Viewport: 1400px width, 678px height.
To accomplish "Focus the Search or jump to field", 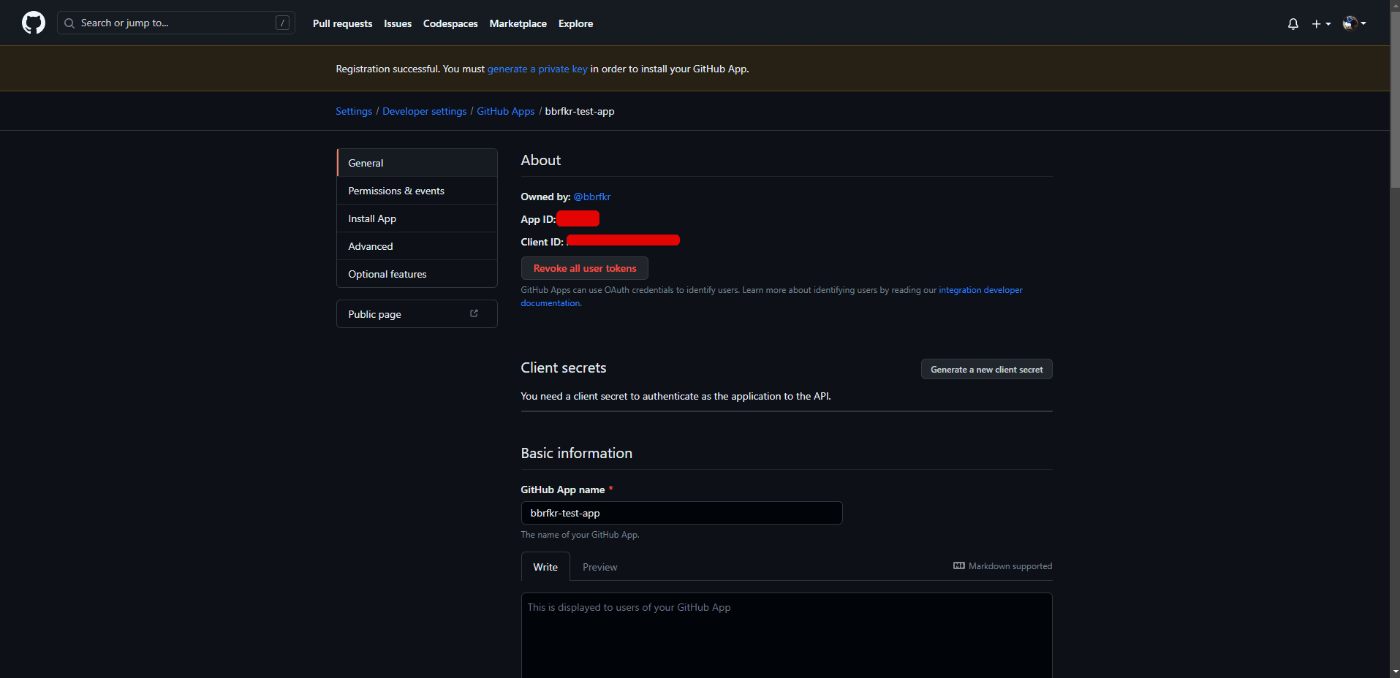I will (176, 23).
